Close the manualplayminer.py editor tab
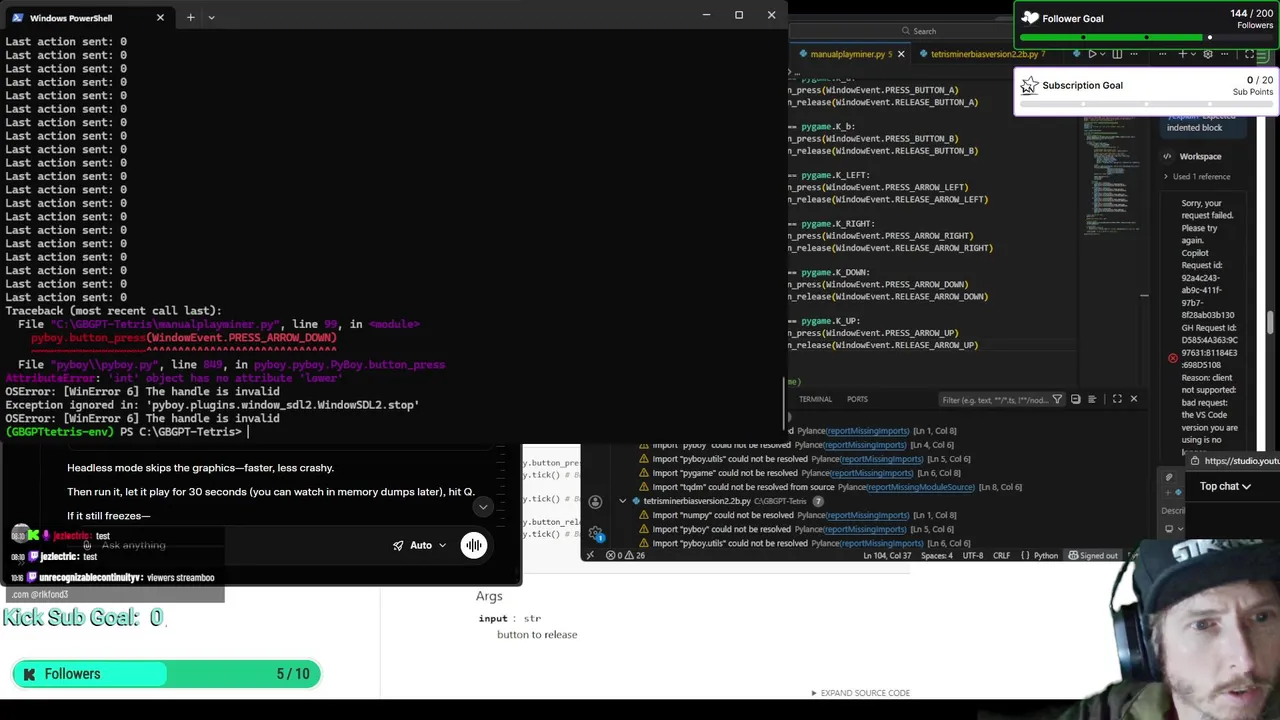 point(900,54)
